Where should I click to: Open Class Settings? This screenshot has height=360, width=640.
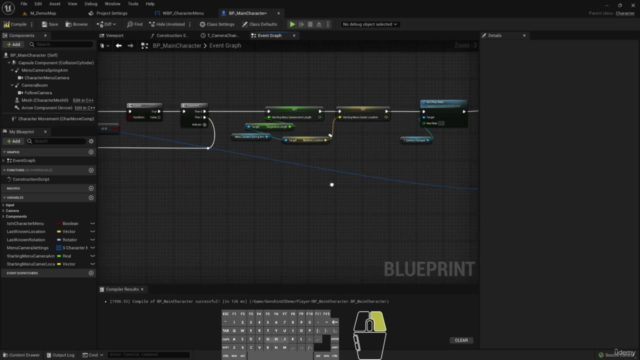(x=217, y=24)
